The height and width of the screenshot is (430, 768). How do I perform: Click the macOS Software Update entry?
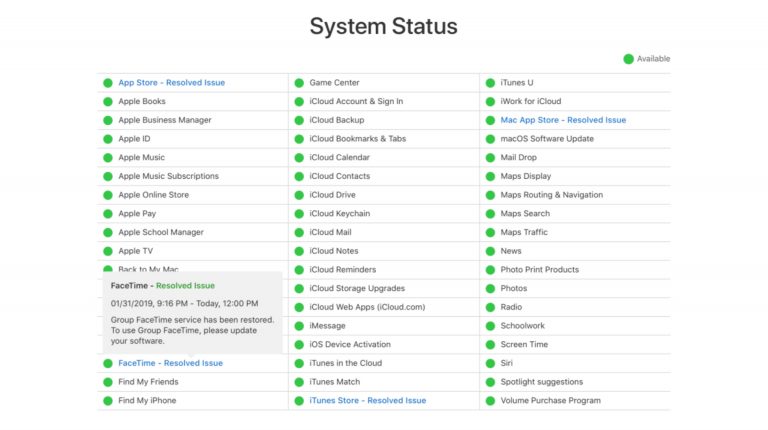[546, 139]
